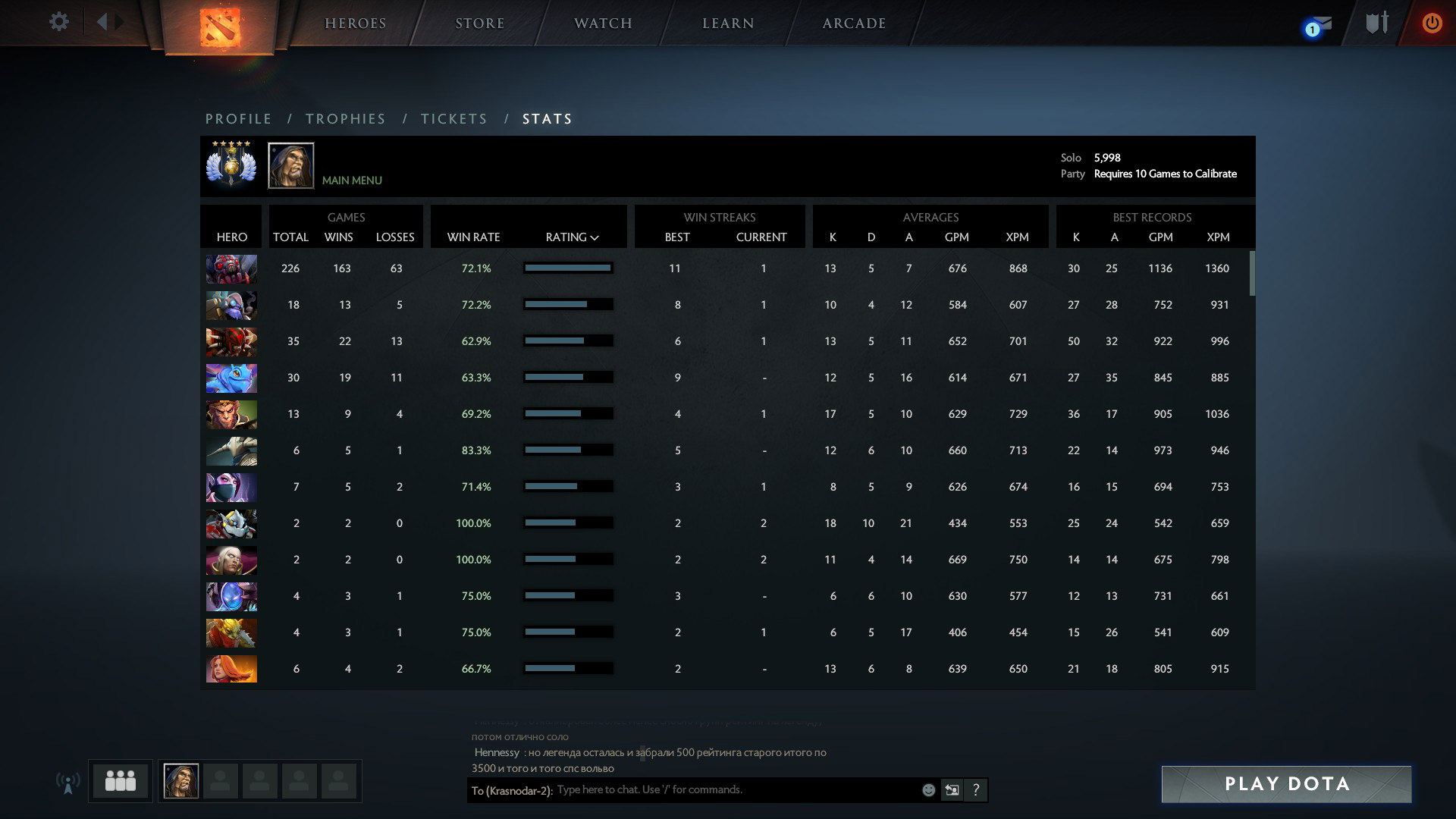Sort by the TOTAL games column header
1456x819 pixels.
(290, 237)
